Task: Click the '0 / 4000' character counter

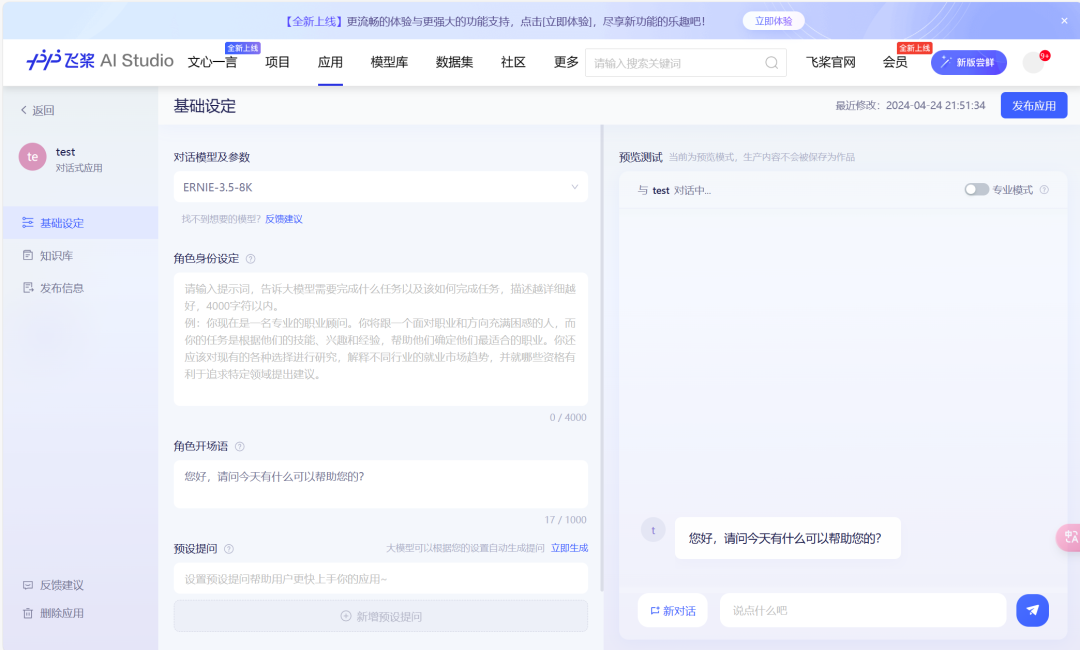Action: [x=568, y=417]
